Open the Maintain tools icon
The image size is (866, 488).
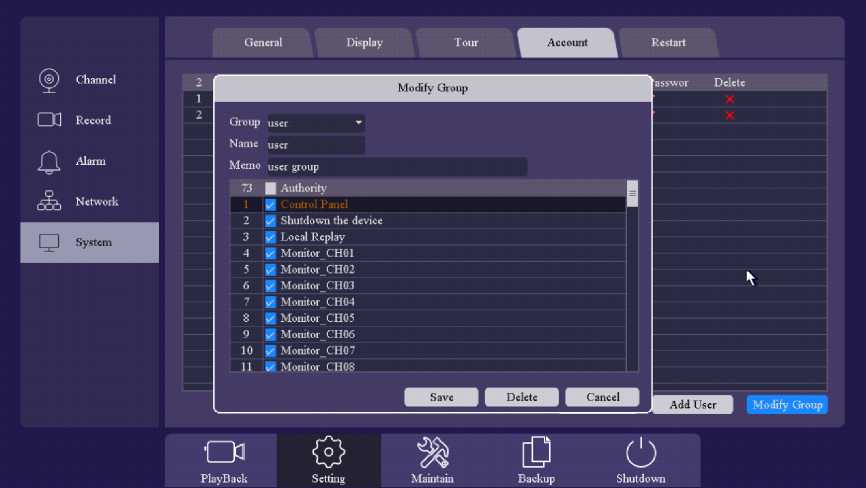[432, 452]
